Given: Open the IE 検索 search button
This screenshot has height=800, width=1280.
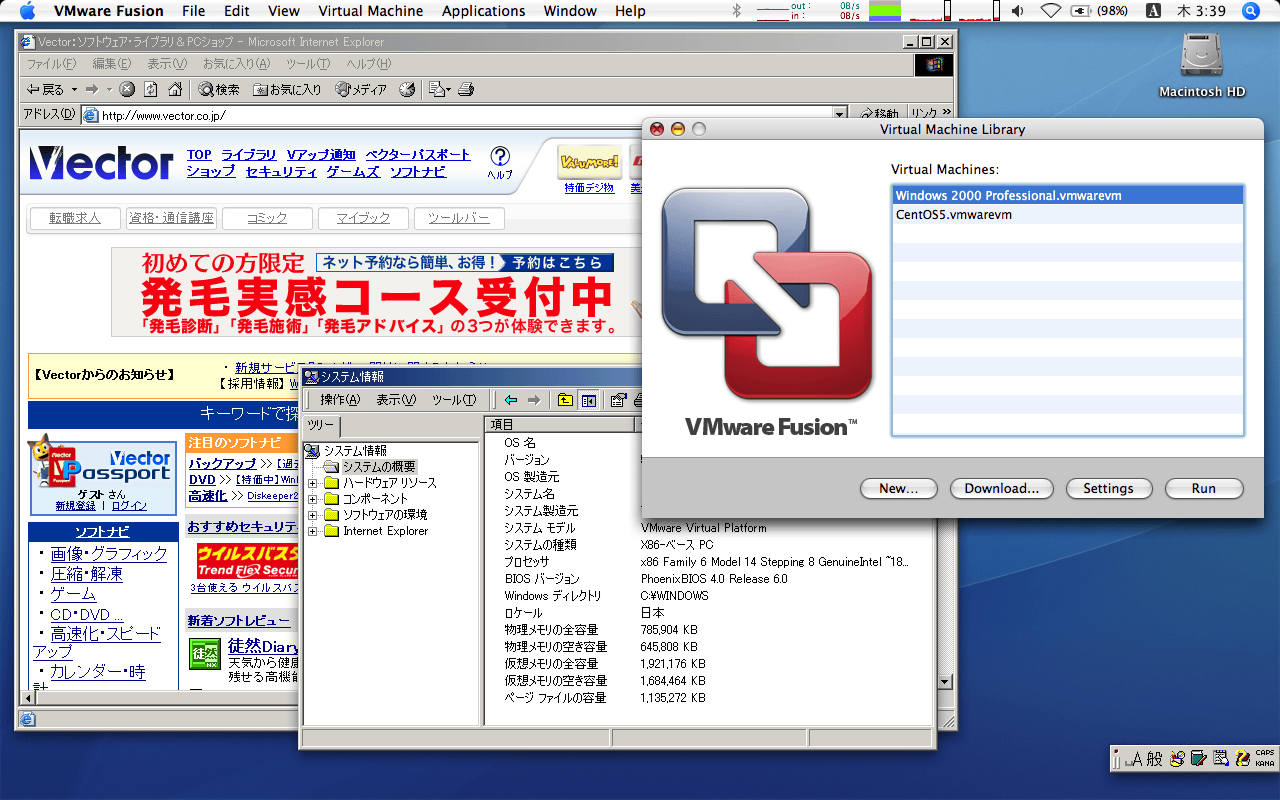Looking at the screenshot, I should (x=219, y=90).
